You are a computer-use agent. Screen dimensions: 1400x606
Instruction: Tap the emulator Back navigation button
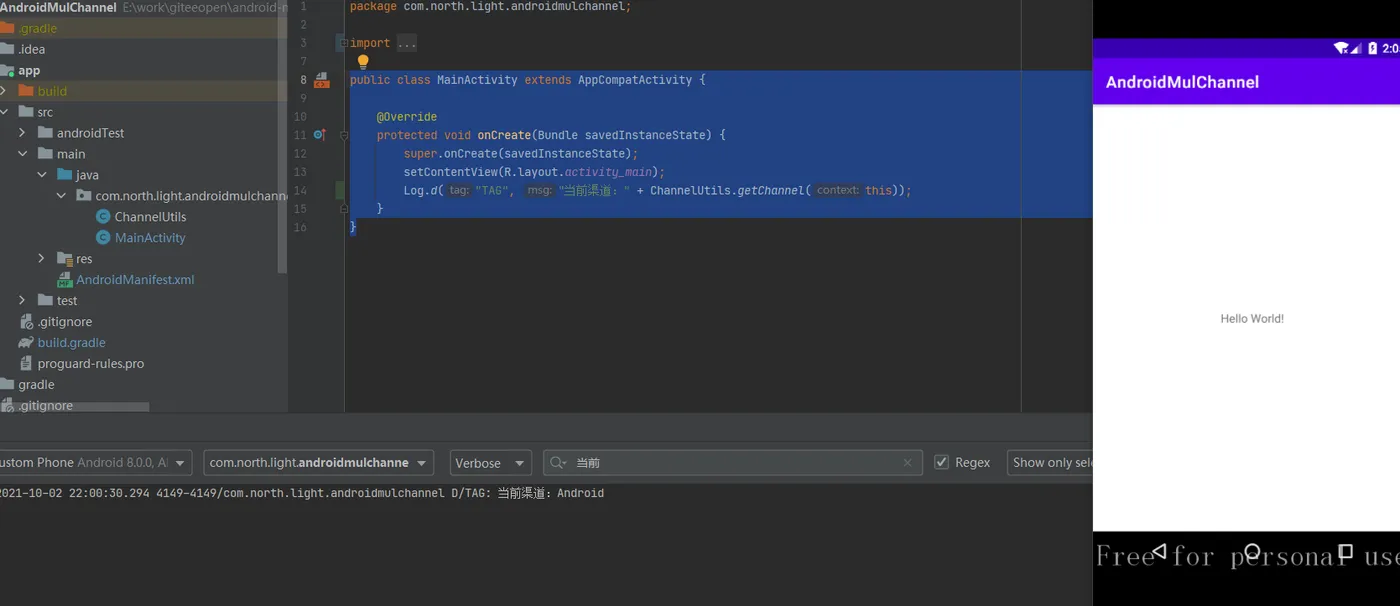[x=1159, y=552]
